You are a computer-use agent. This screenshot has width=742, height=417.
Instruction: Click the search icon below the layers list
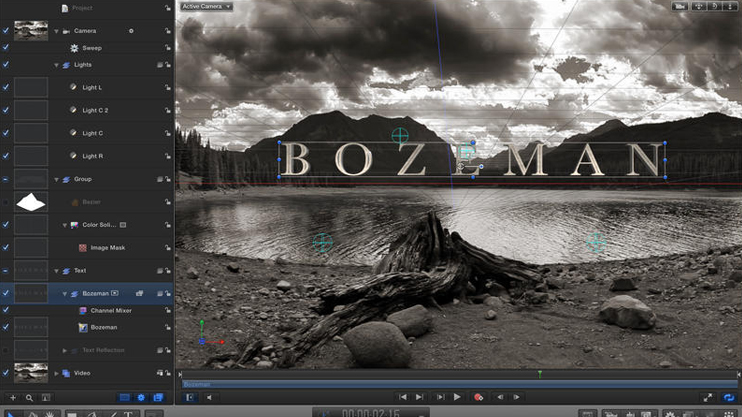29,398
